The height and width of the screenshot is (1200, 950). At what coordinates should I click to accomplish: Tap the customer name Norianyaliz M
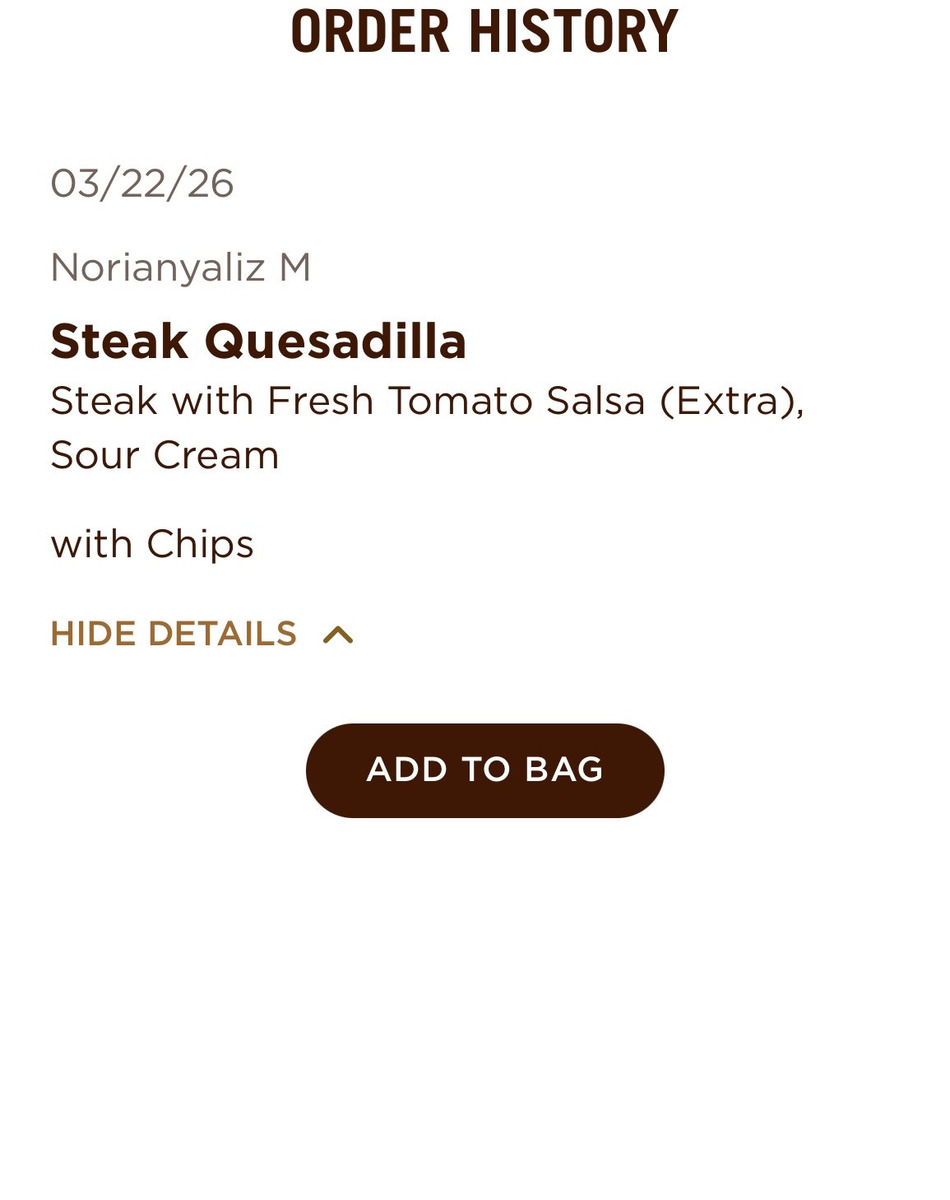[x=181, y=268]
